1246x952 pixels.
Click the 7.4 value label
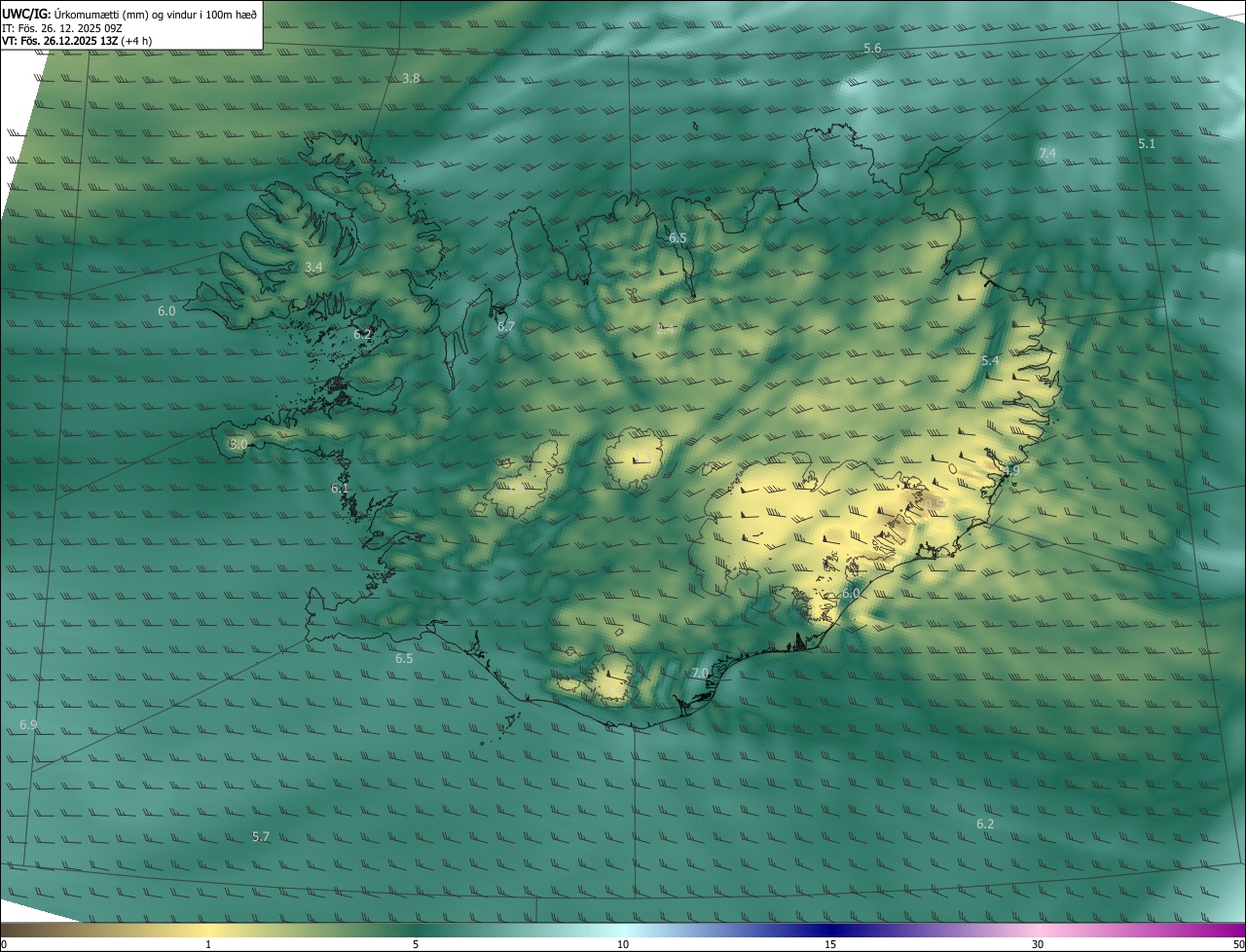click(1047, 154)
